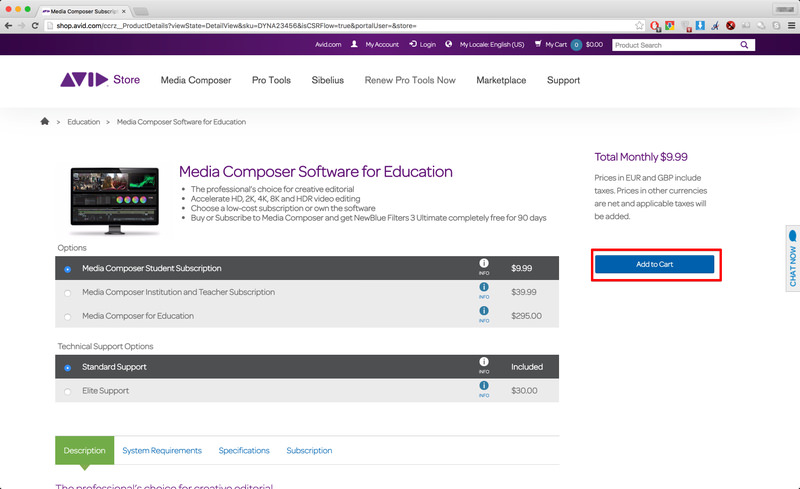Viewport: 800px width, 489px height.
Task: Close the Media Composer browser tab
Action: pos(123,11)
